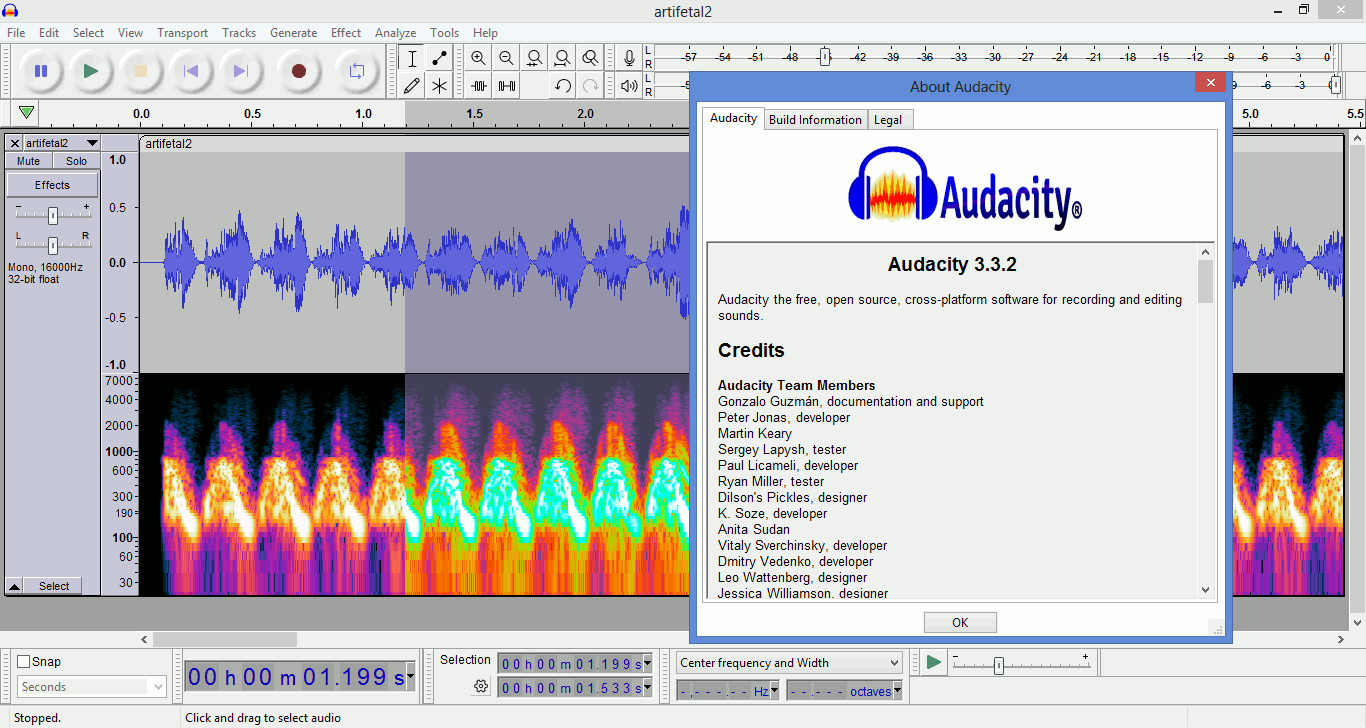Click the selection start time field
The height and width of the screenshot is (728, 1366).
click(x=570, y=664)
